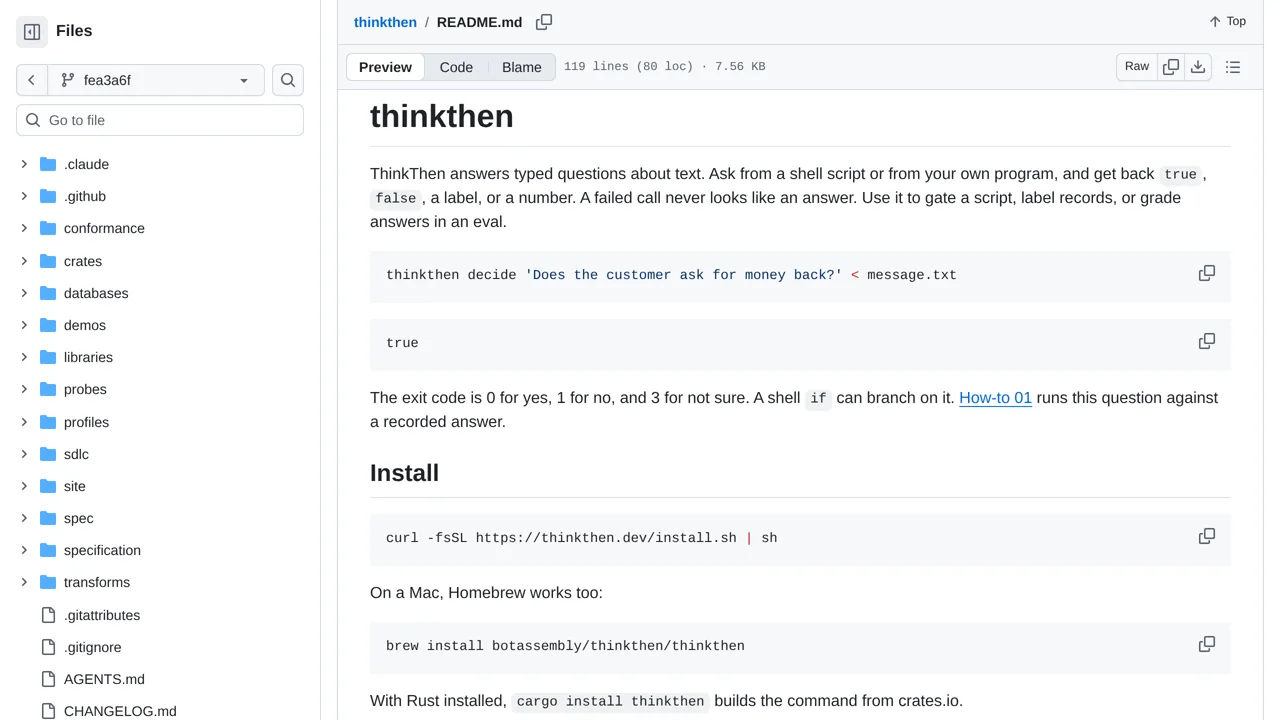Open the profiles folder row

[x=160, y=422]
